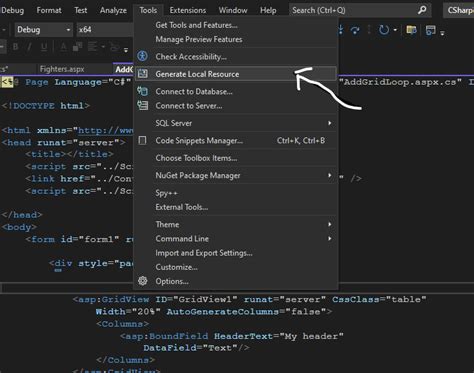Click the search magnifier icon

[x=422, y=10]
